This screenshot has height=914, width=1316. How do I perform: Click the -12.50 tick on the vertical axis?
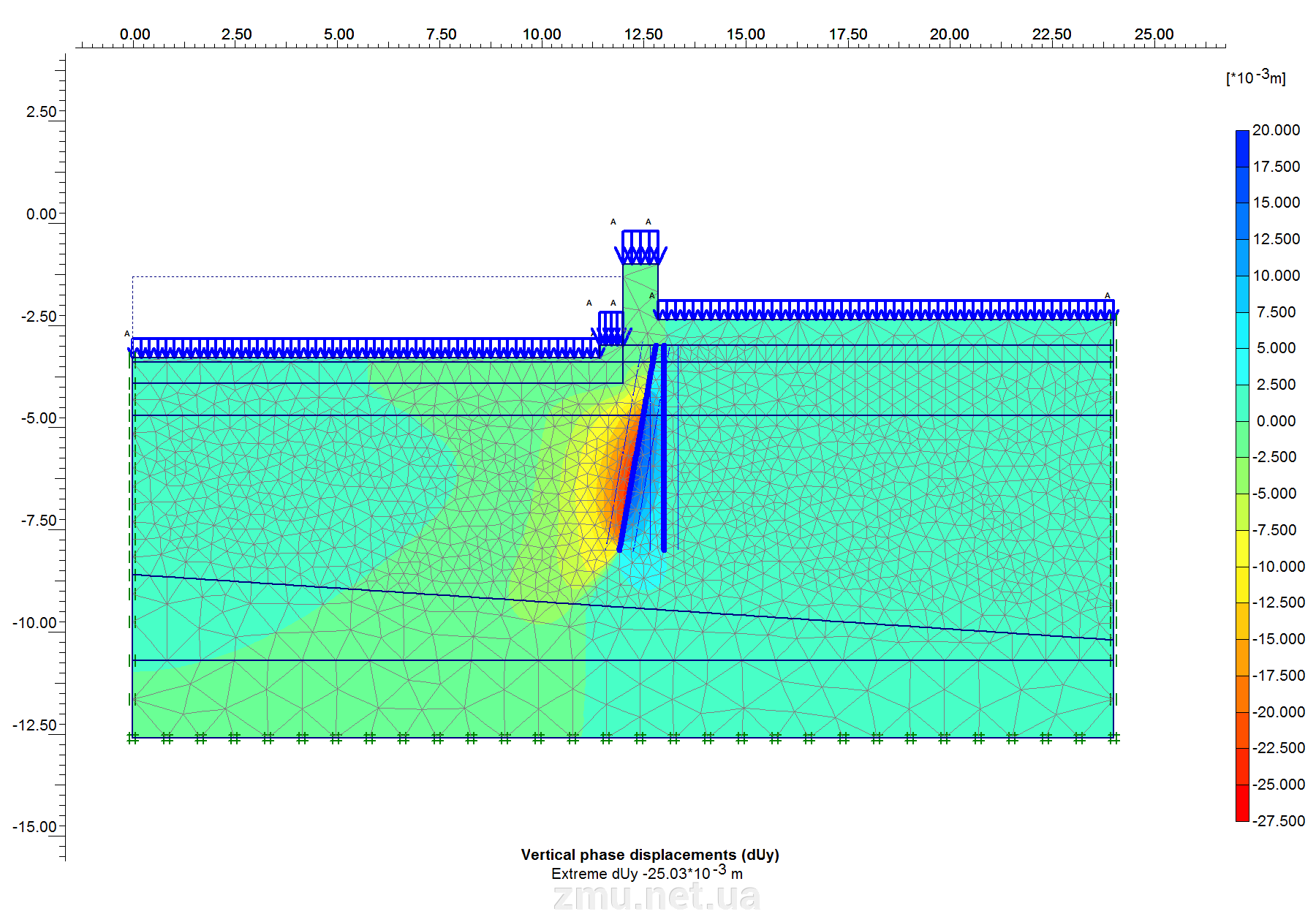pos(34,725)
